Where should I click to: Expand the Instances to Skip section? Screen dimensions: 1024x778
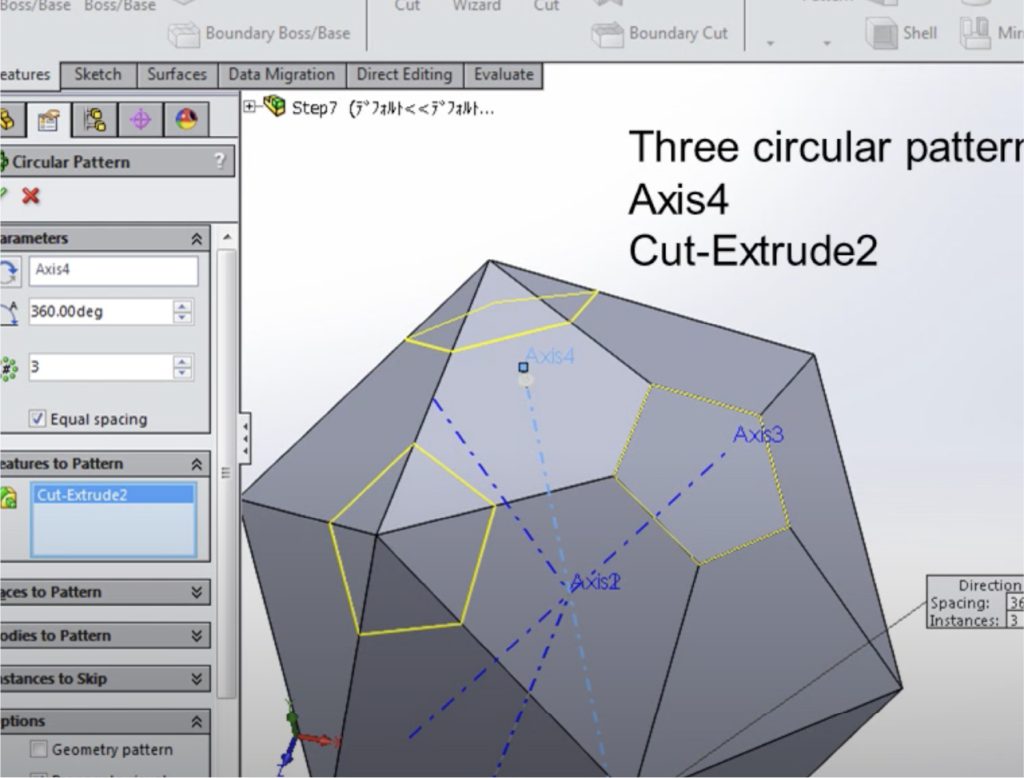[197, 679]
